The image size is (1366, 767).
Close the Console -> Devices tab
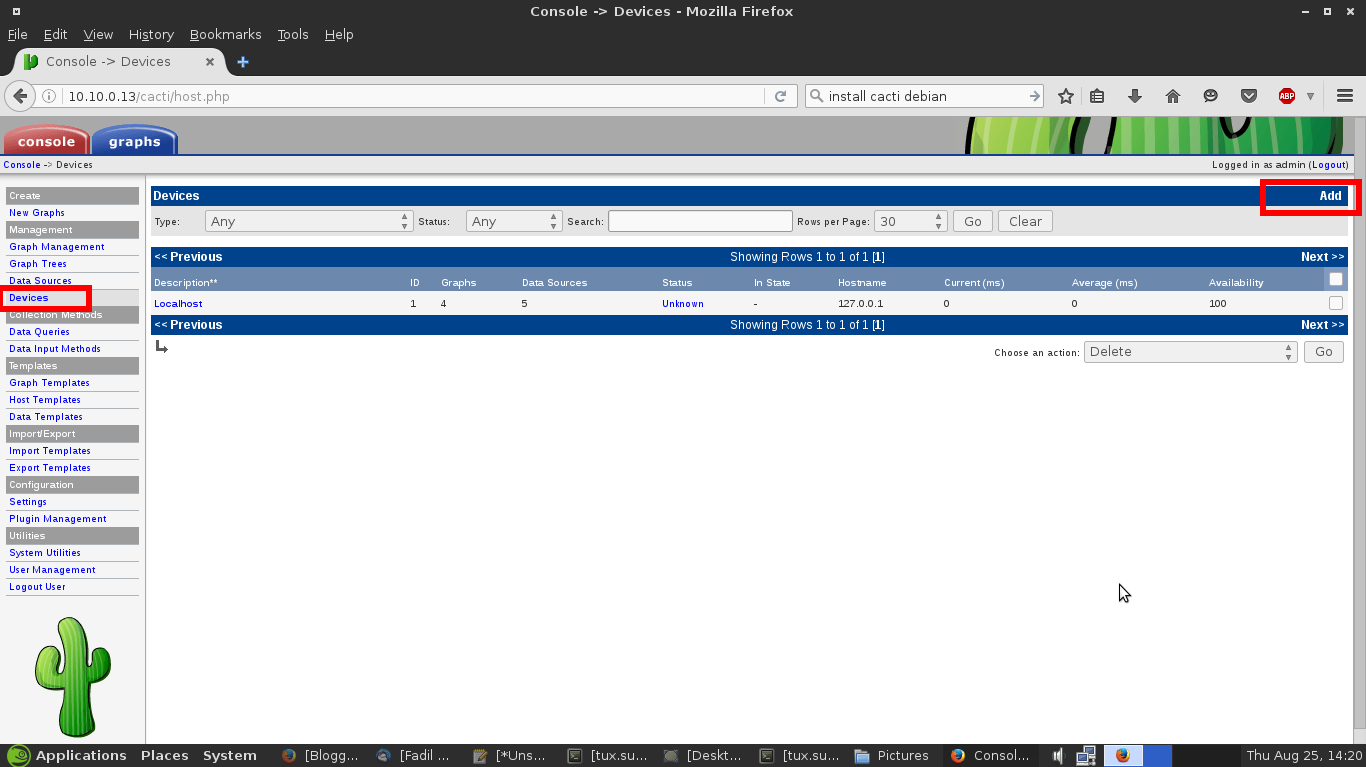[x=210, y=62]
